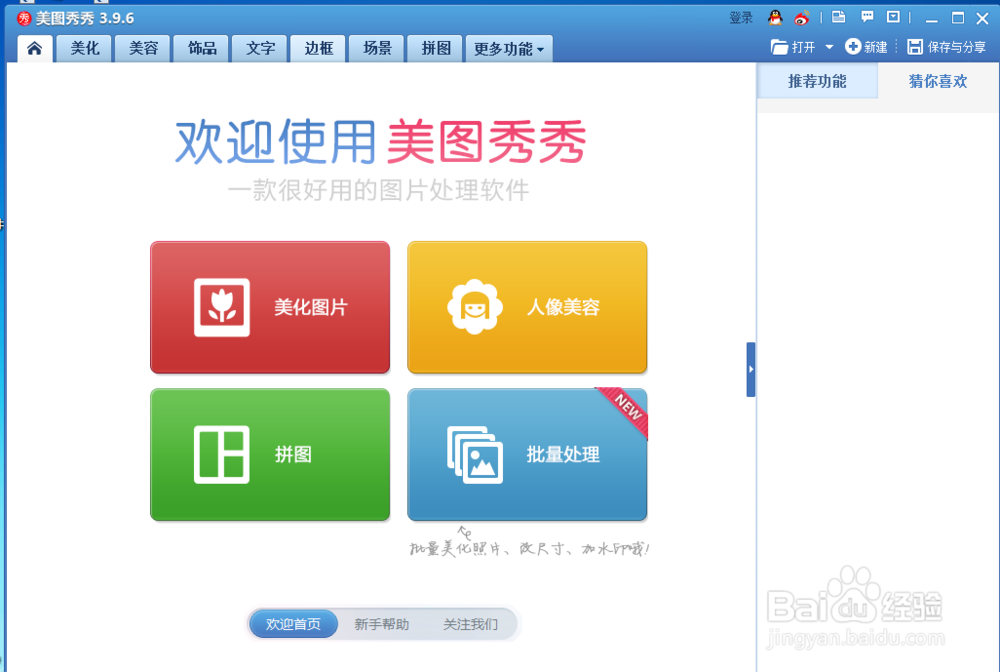The height and width of the screenshot is (672, 1000).
Task: Collapse the right panel with side arrow
Action: 751,369
